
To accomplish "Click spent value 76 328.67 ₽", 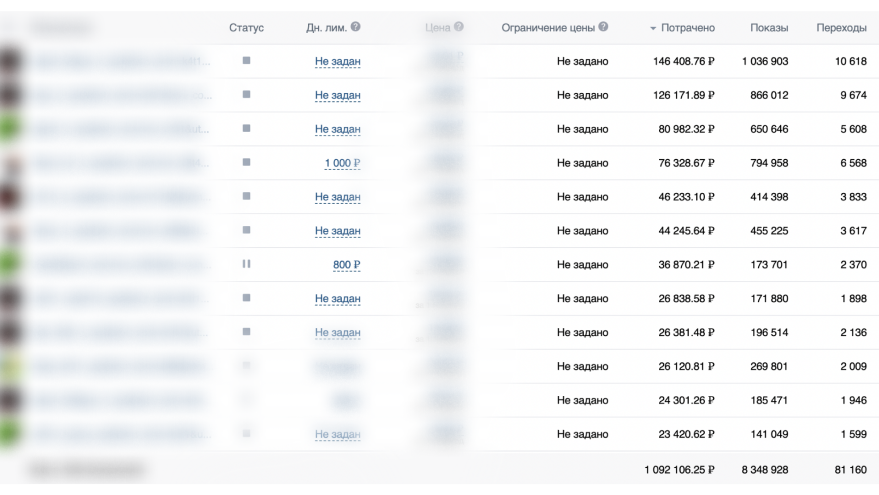I will pyautogui.click(x=687, y=163).
